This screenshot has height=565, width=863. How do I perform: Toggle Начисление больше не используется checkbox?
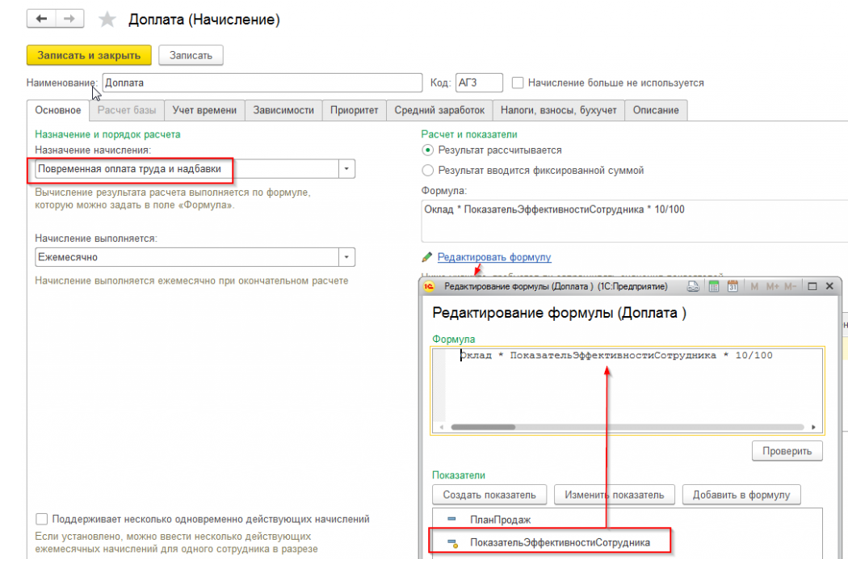coord(517,83)
